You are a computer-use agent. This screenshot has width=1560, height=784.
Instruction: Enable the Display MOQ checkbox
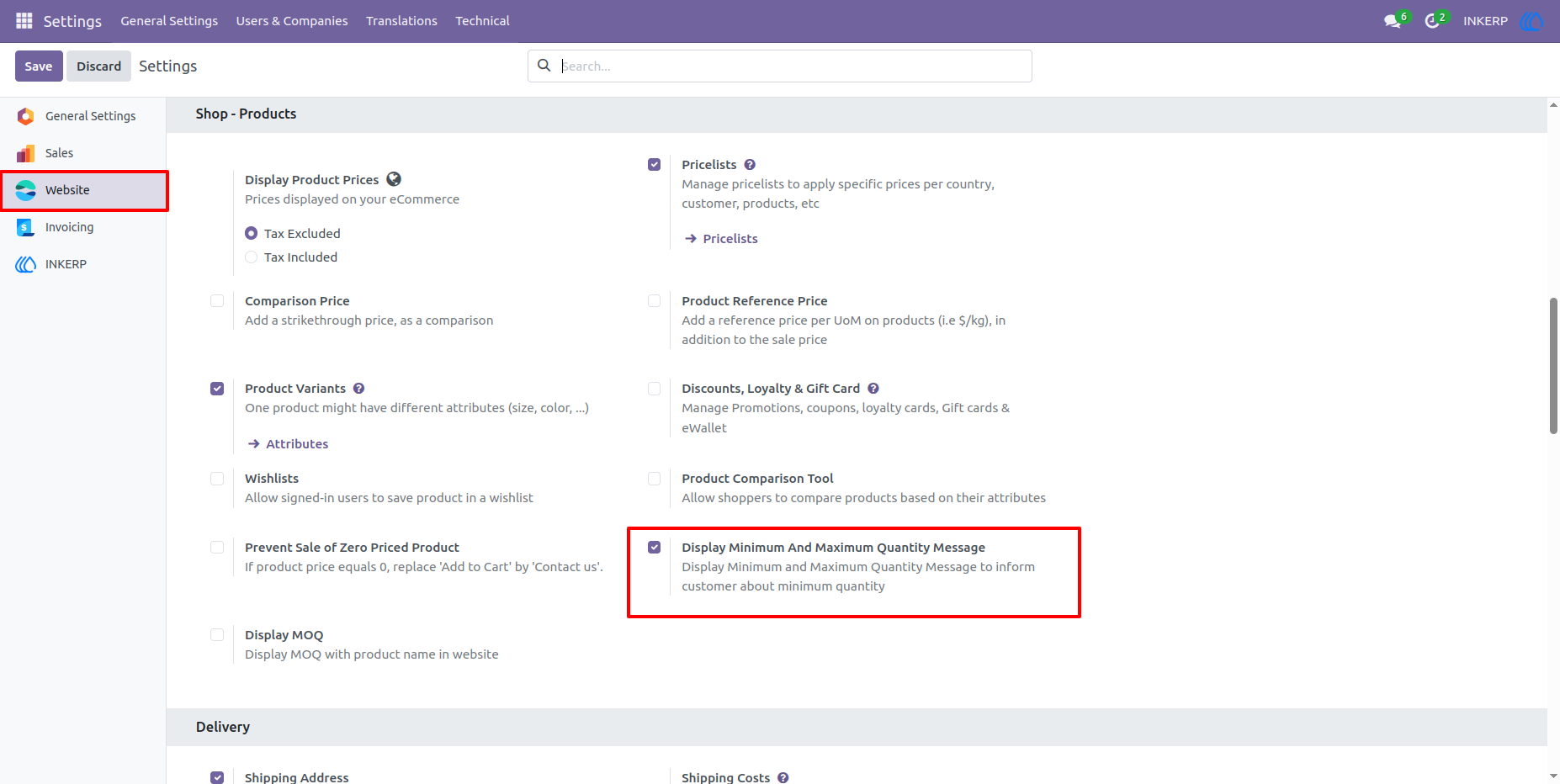pyautogui.click(x=217, y=635)
